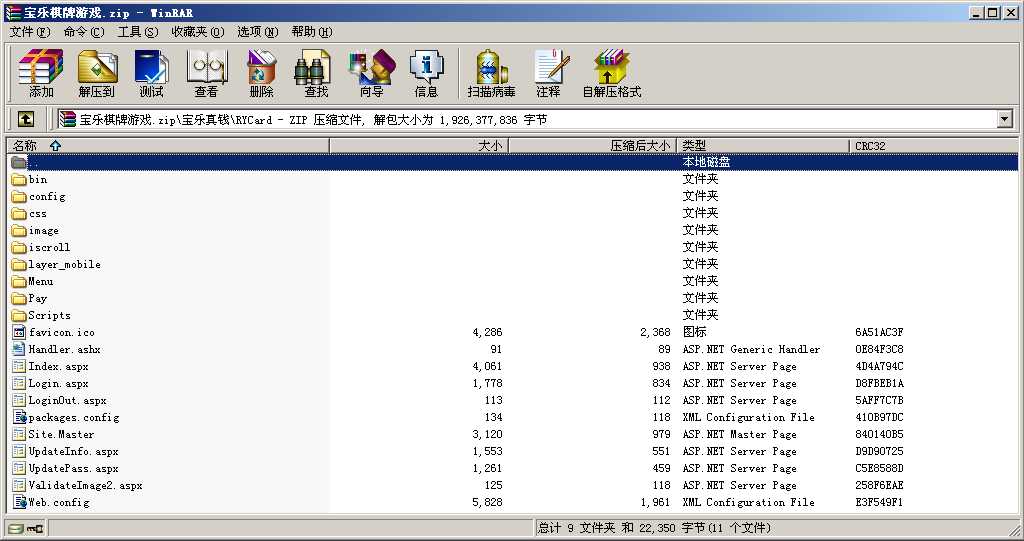Select ValidateImage2.aspx file

[77, 485]
